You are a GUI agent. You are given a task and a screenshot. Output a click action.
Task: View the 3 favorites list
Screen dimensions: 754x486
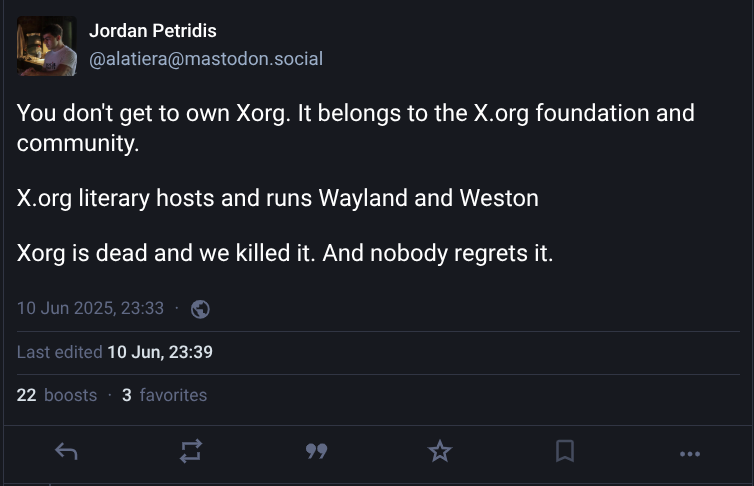click(164, 395)
